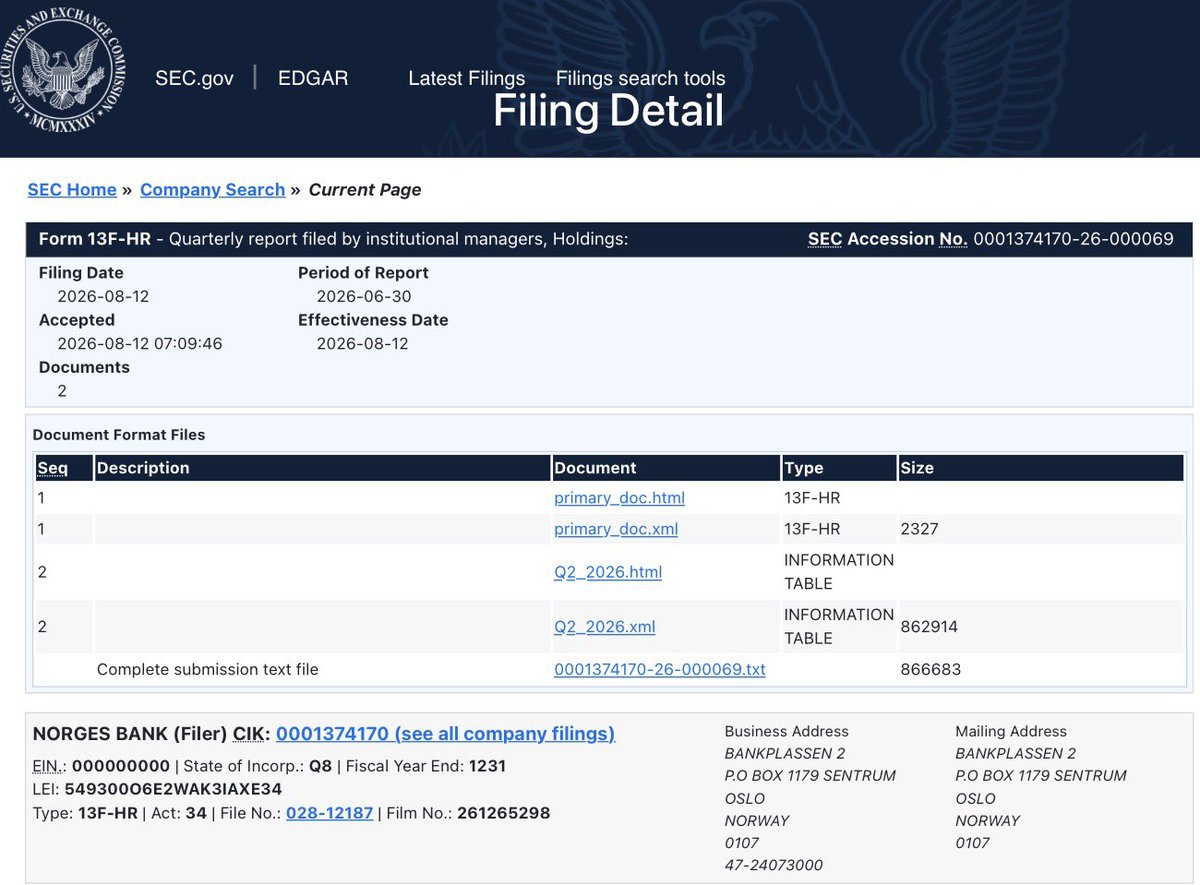Screen dimensions: 1200x885
Task: Open Q2_2026.html information table
Action: pos(608,572)
